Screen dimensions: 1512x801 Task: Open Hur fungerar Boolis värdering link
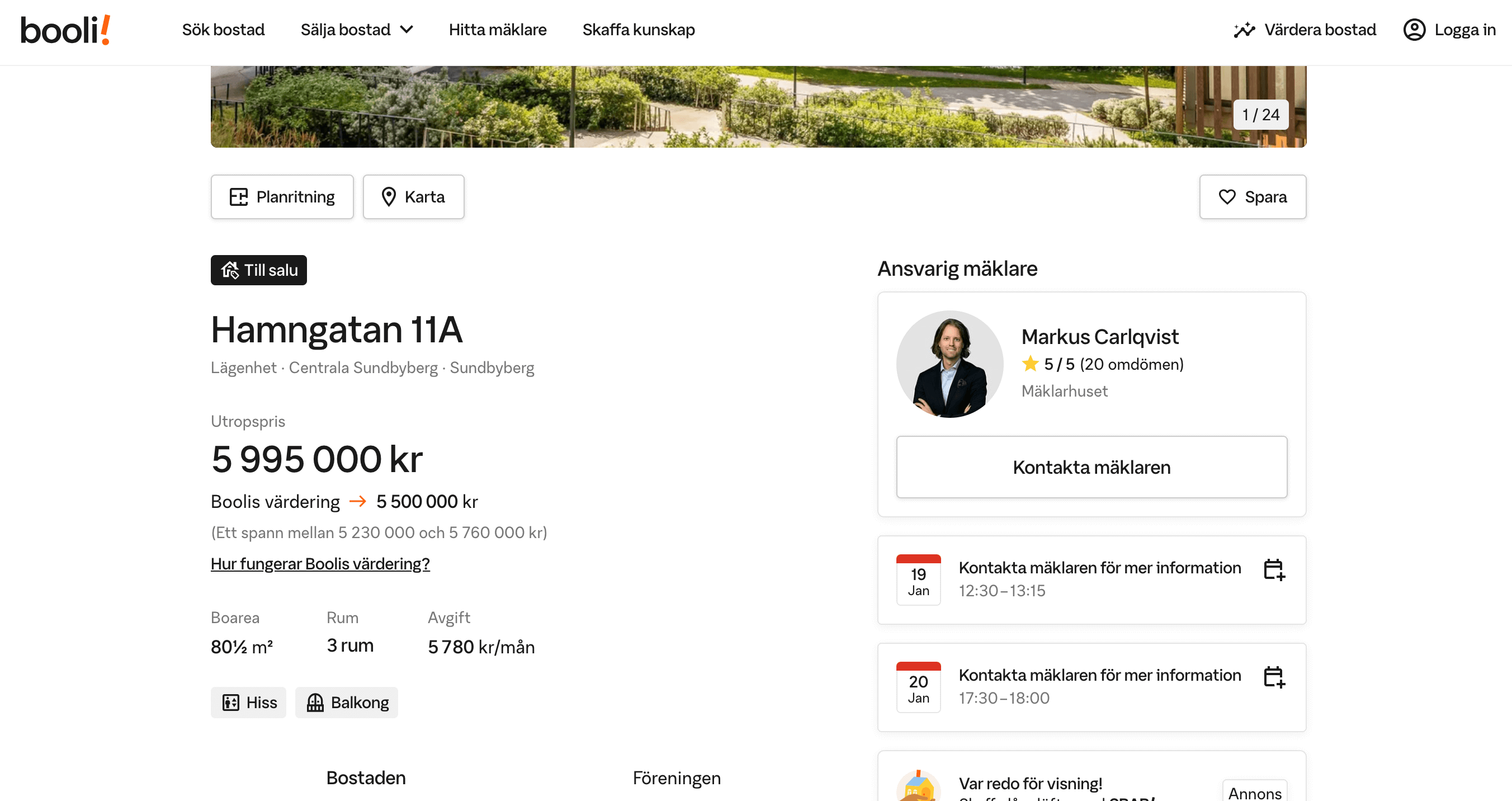point(320,564)
